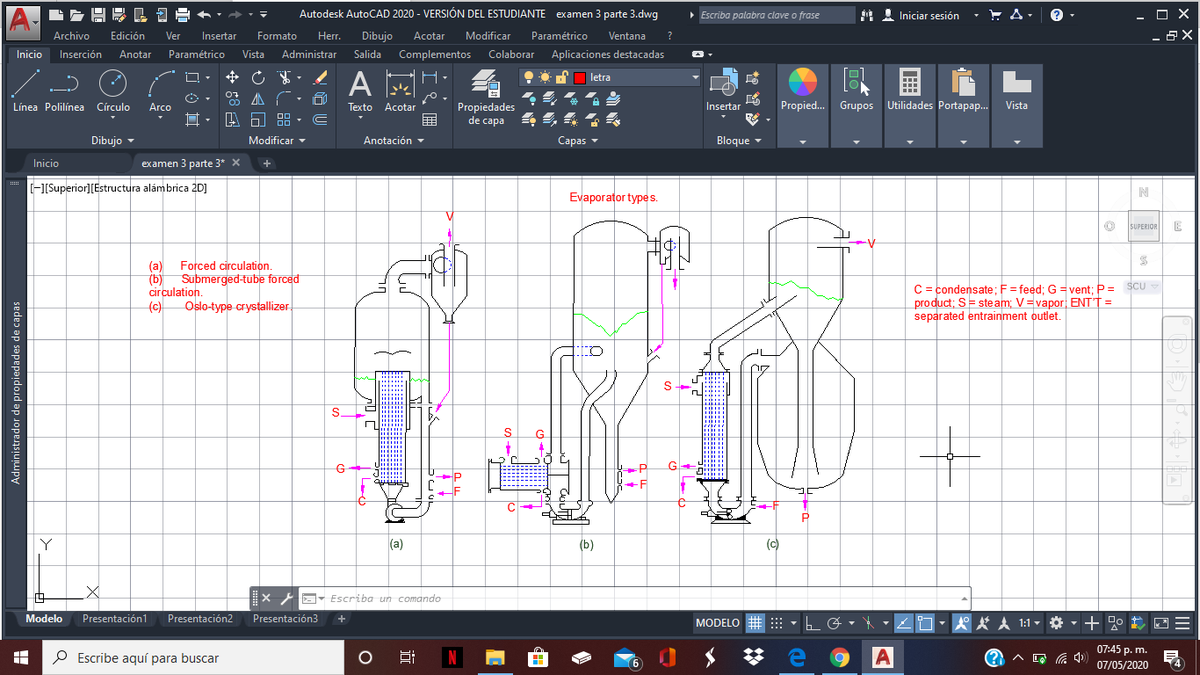Open the workspace switching gear dropdown
This screenshot has height=675, width=1200.
tap(1063, 623)
